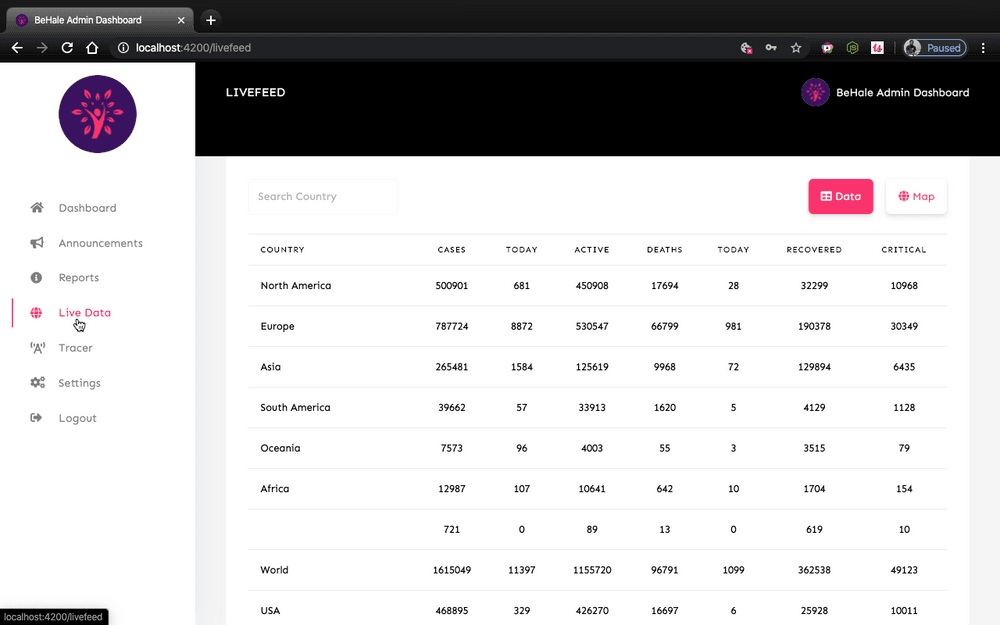The width and height of the screenshot is (1000, 625).
Task: Open the Chrome three-dot menu
Action: coord(983,47)
